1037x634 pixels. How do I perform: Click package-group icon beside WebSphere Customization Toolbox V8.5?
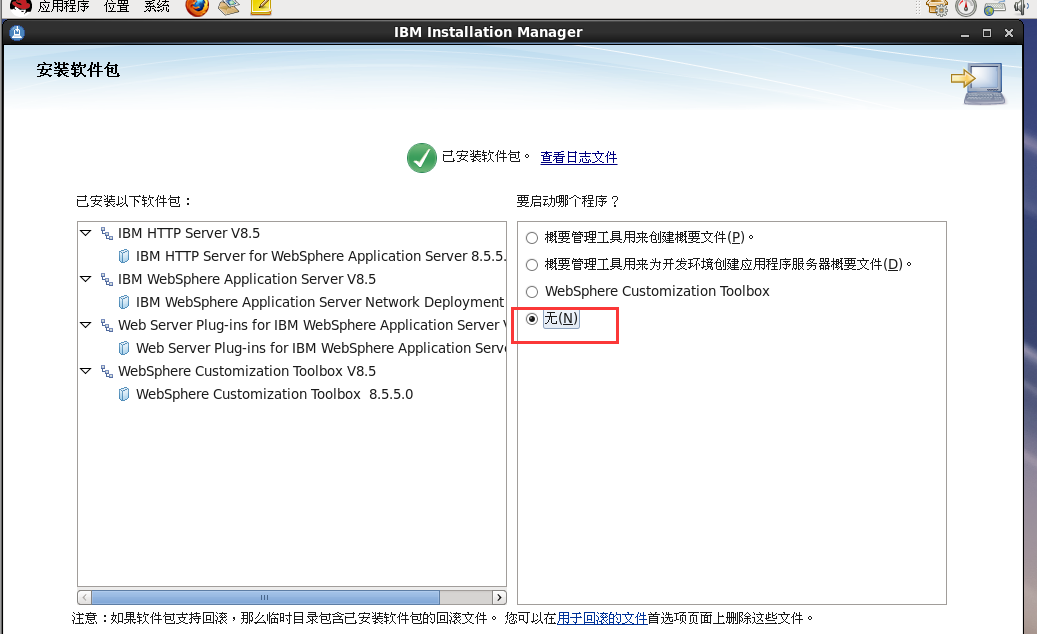point(106,371)
